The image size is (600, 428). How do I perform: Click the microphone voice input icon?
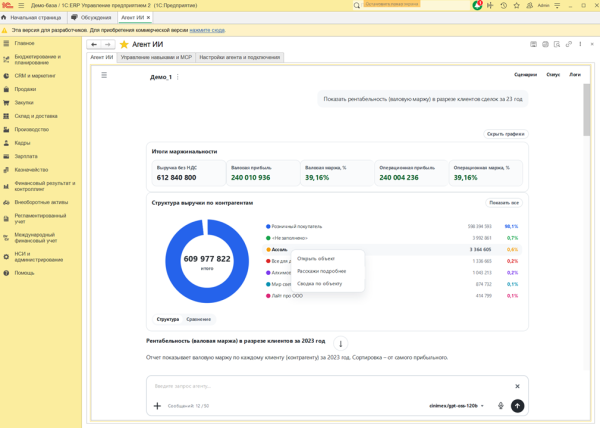[501, 406]
